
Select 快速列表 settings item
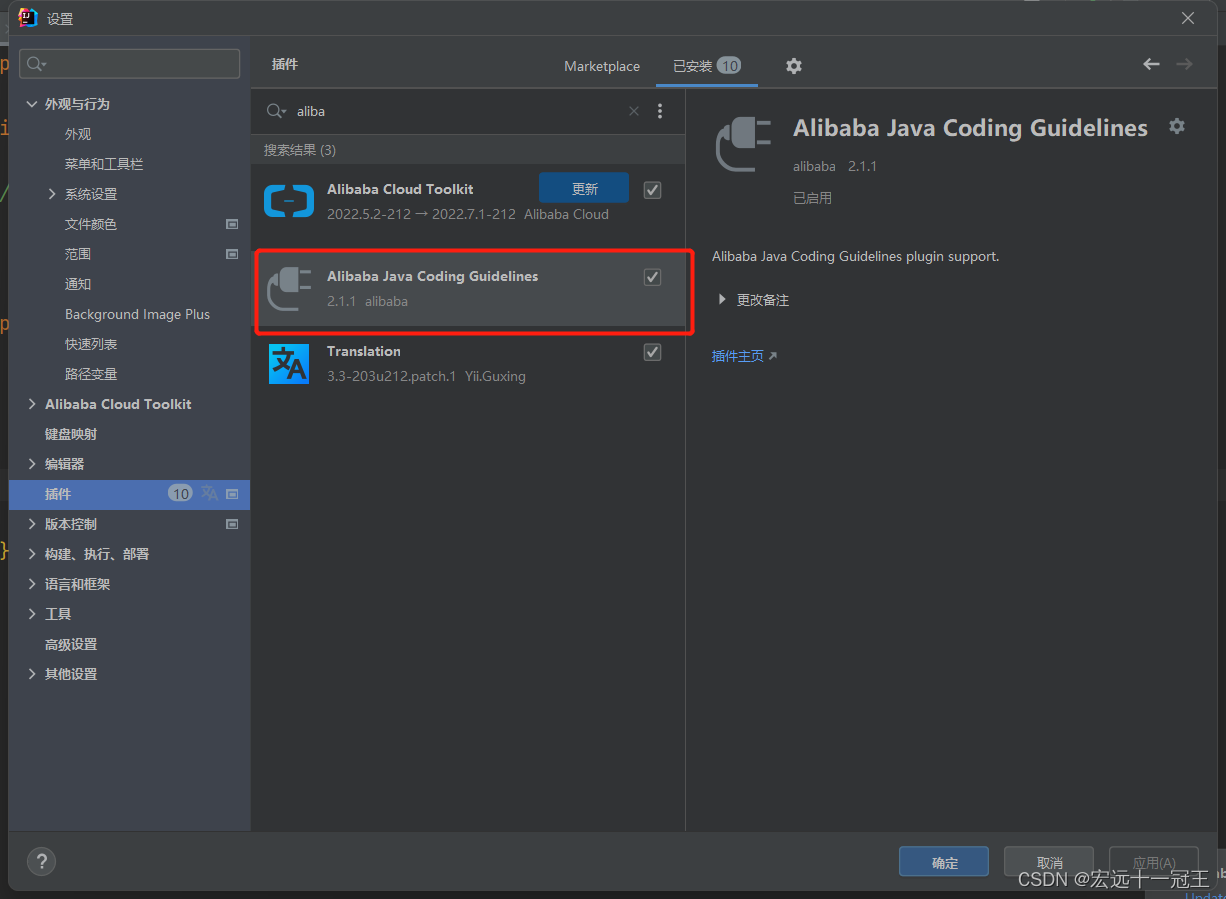tap(91, 344)
